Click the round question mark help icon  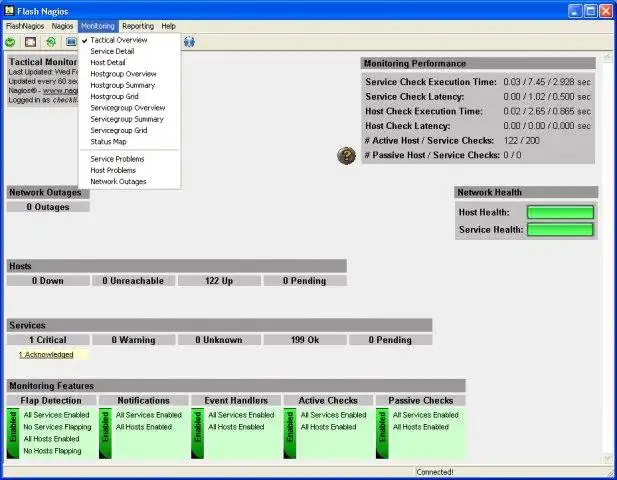click(347, 155)
